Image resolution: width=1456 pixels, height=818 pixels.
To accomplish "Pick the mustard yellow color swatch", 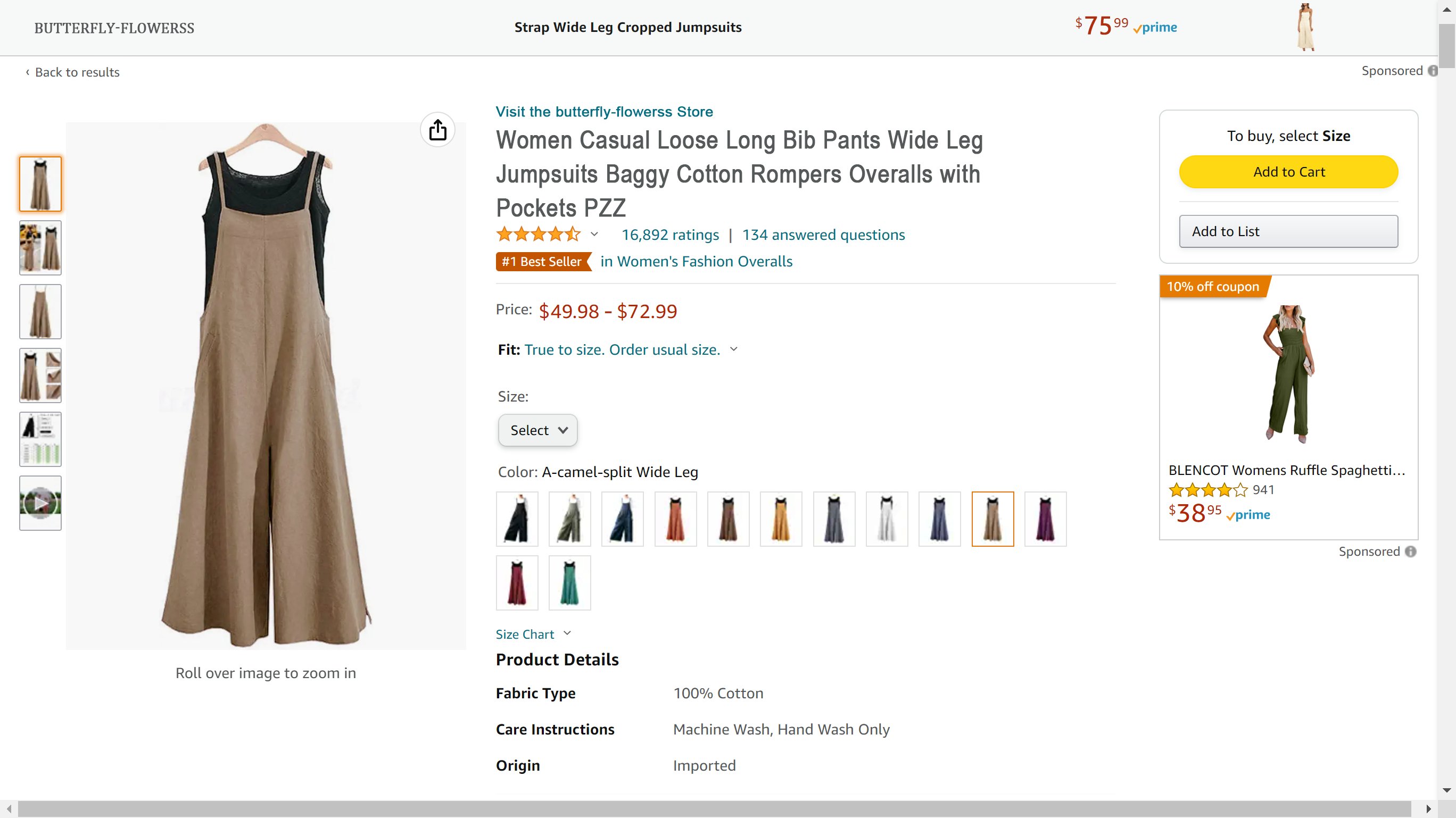I will [781, 519].
